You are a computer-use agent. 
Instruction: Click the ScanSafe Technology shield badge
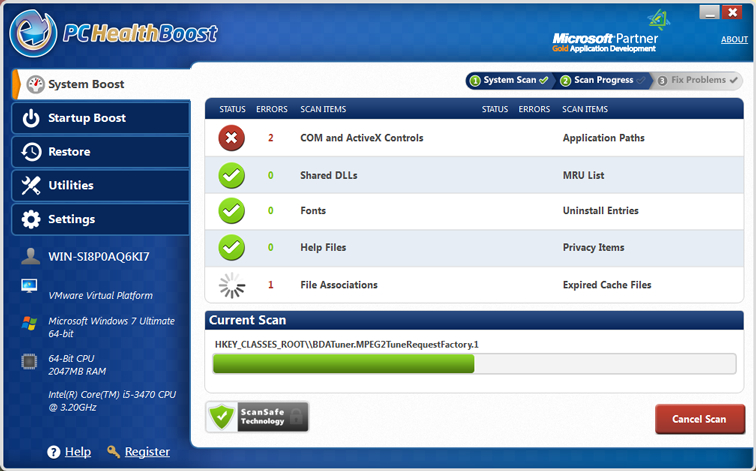point(257,416)
